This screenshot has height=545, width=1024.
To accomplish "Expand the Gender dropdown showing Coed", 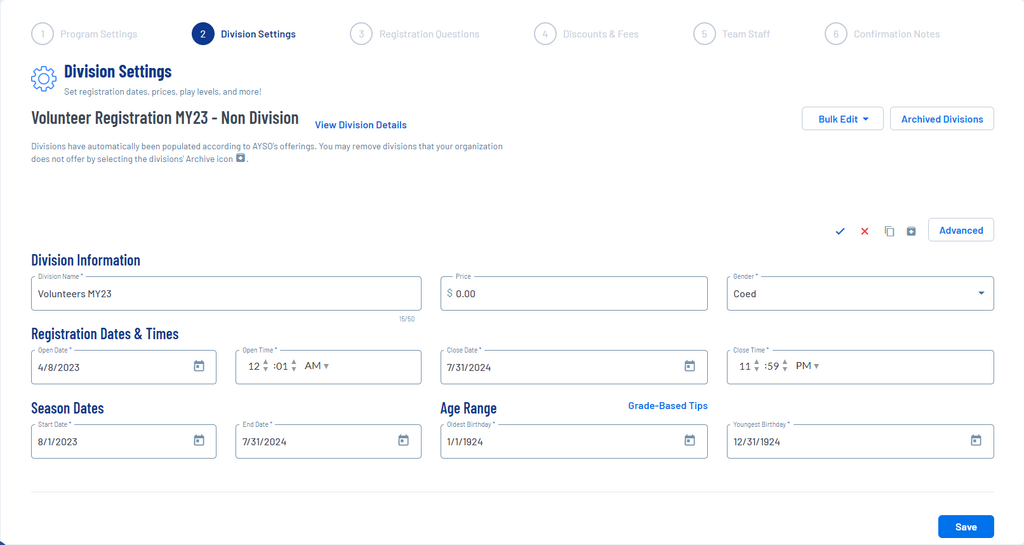I will [860, 294].
